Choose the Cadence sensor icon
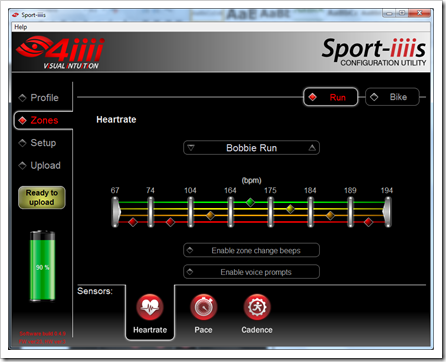This screenshot has height=362, width=446. coord(257,307)
